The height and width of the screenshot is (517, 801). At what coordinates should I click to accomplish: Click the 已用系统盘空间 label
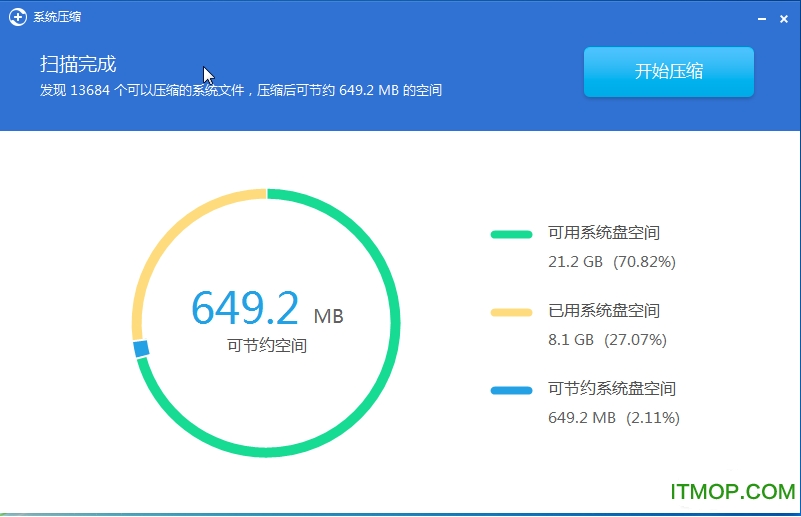[604, 311]
